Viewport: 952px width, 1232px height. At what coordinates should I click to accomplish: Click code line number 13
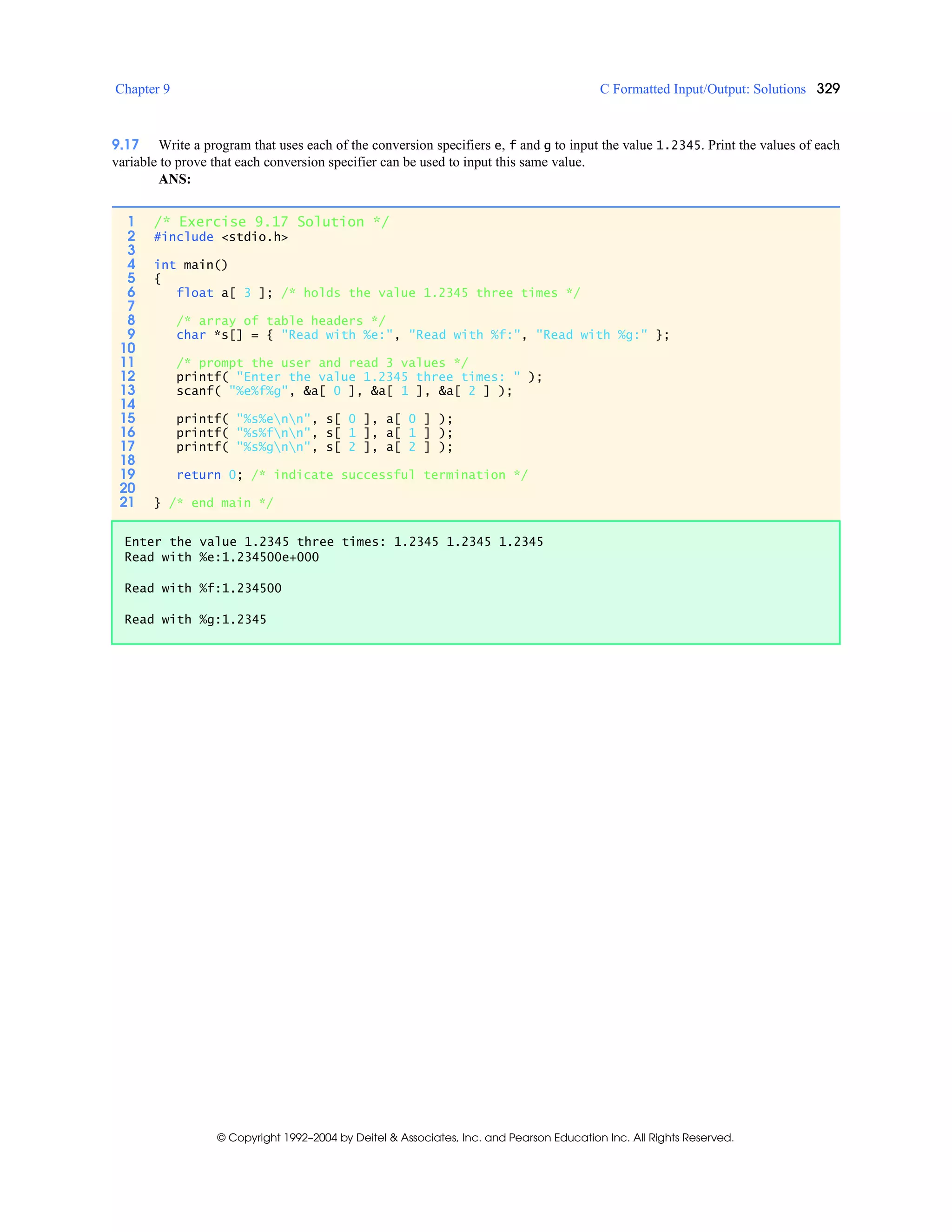point(128,391)
